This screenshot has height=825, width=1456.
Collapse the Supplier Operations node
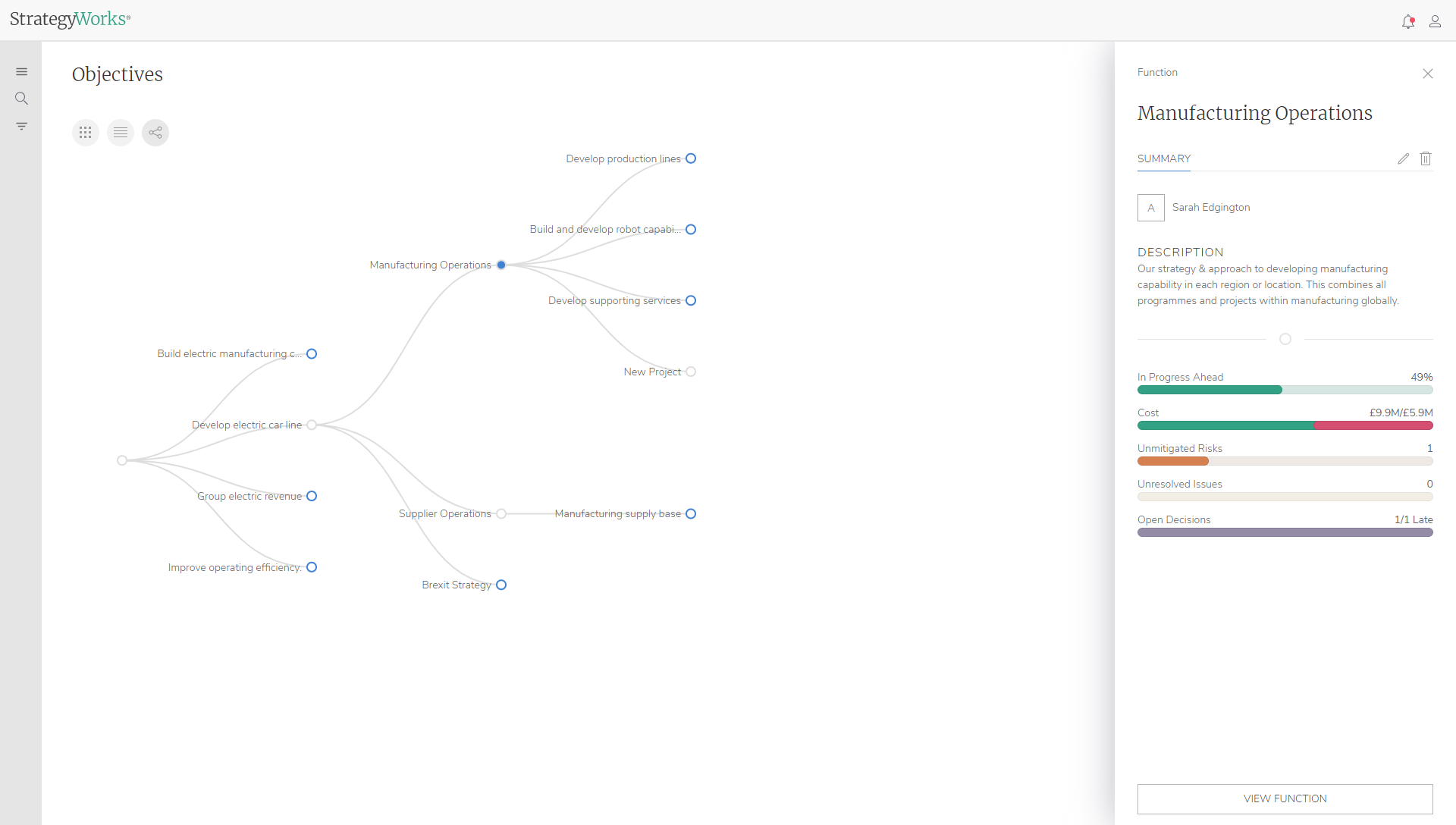tap(501, 513)
